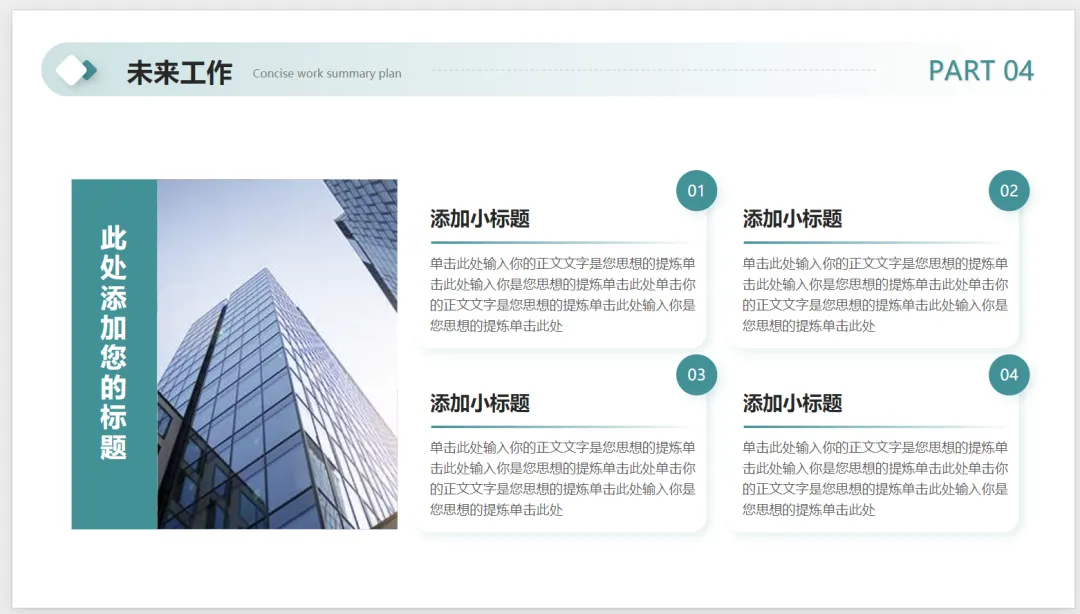Select 添加小标题 heading in card 03
This screenshot has width=1080, height=614.
tap(480, 403)
